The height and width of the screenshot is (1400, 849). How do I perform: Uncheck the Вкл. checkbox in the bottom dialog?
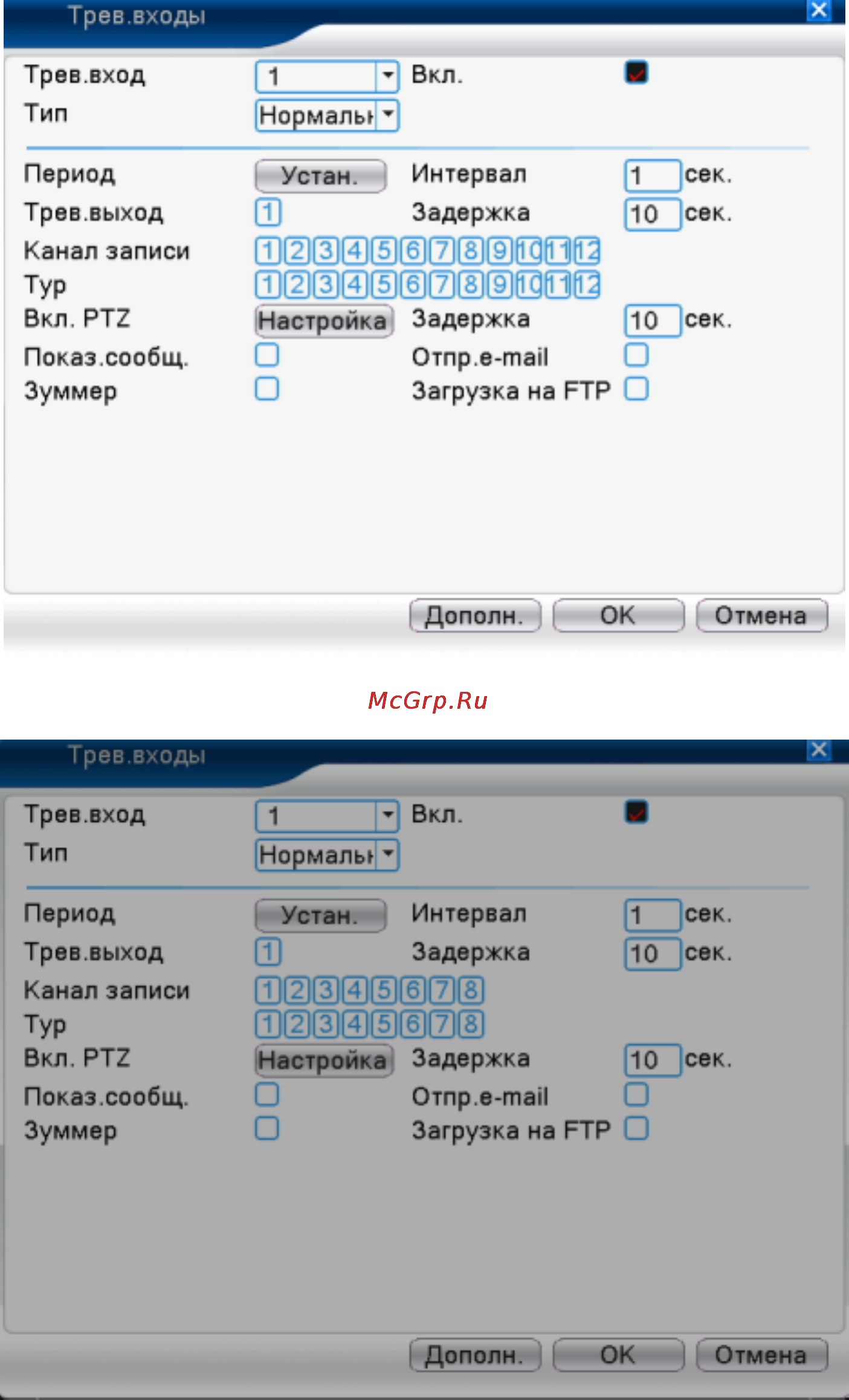(636, 813)
